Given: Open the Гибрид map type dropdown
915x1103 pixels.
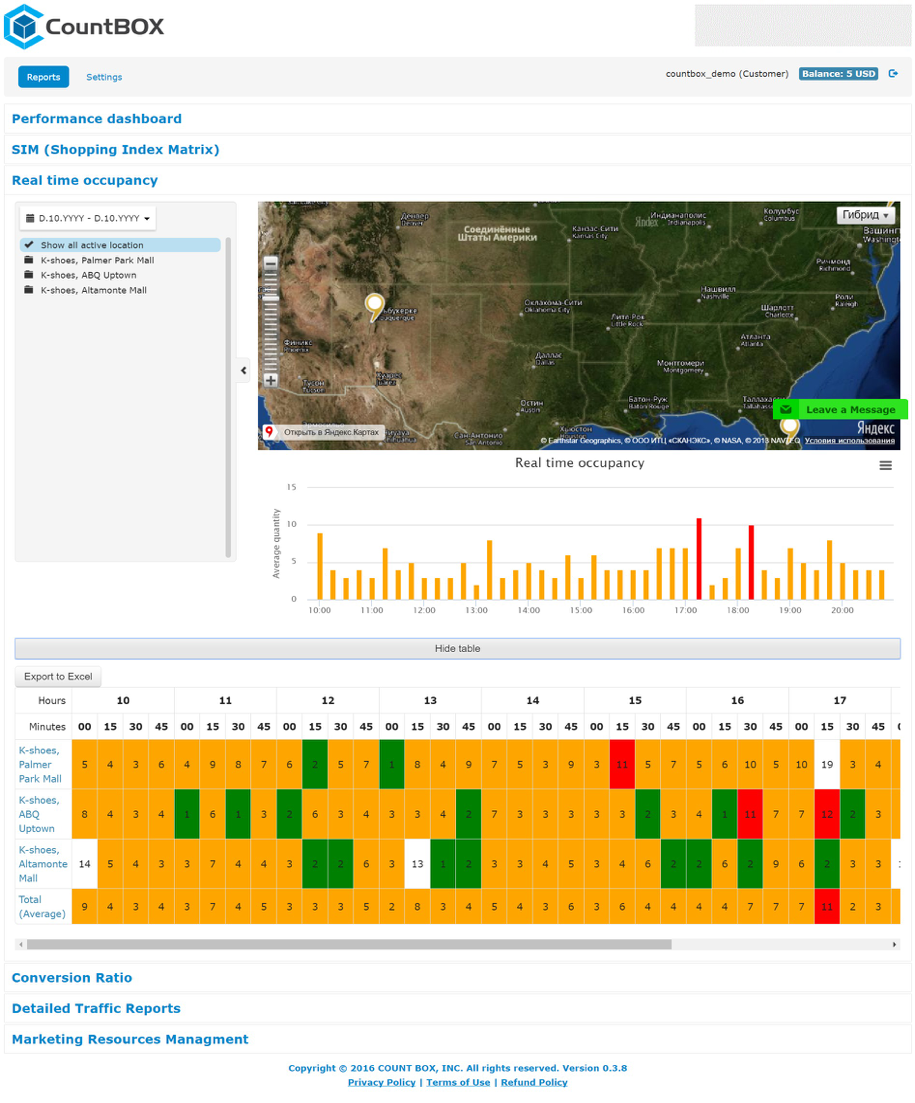Looking at the screenshot, I should click(x=865, y=215).
